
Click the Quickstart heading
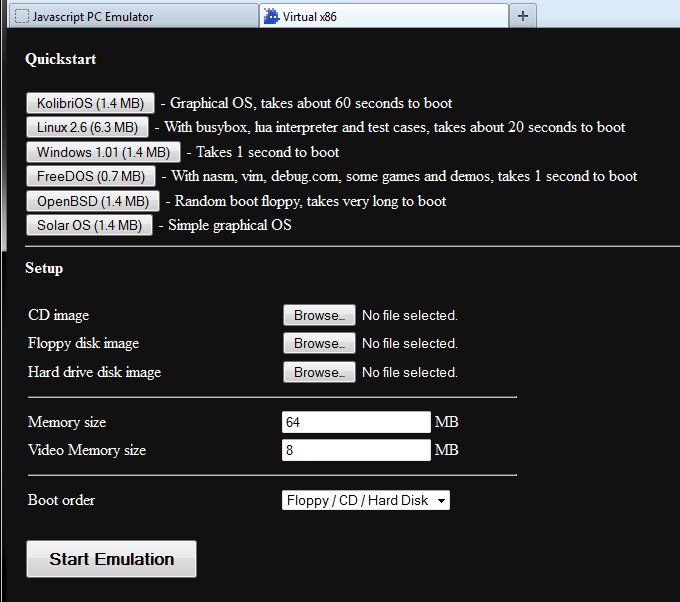click(x=61, y=59)
